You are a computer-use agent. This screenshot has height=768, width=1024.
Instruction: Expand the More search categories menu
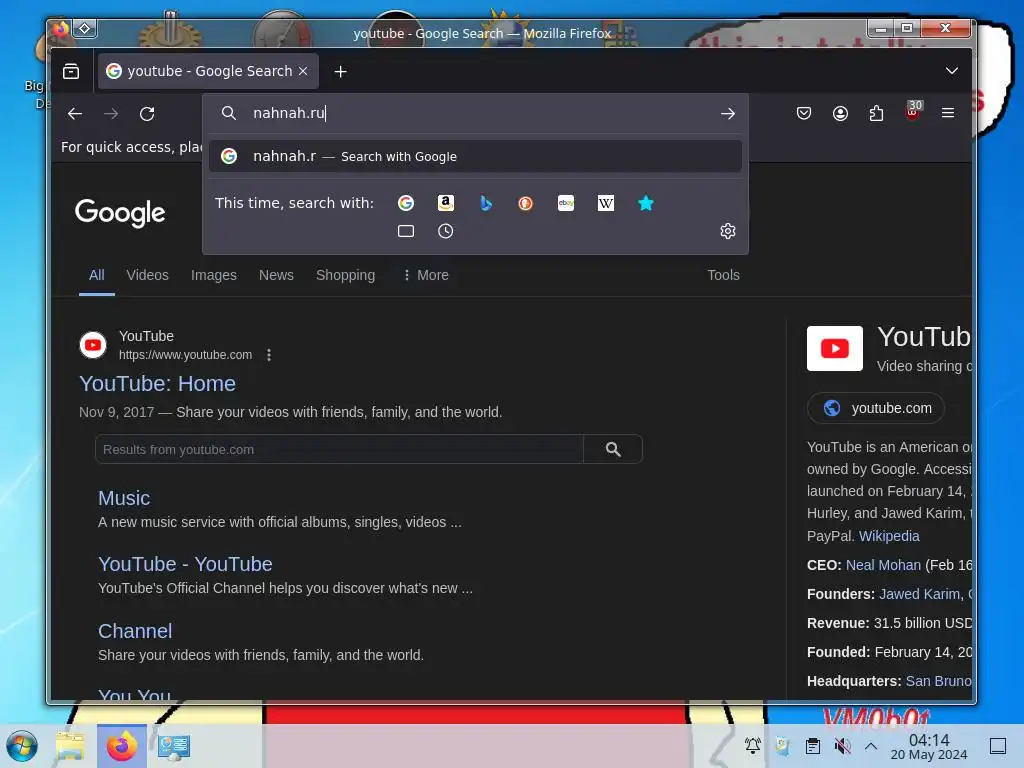tap(426, 275)
